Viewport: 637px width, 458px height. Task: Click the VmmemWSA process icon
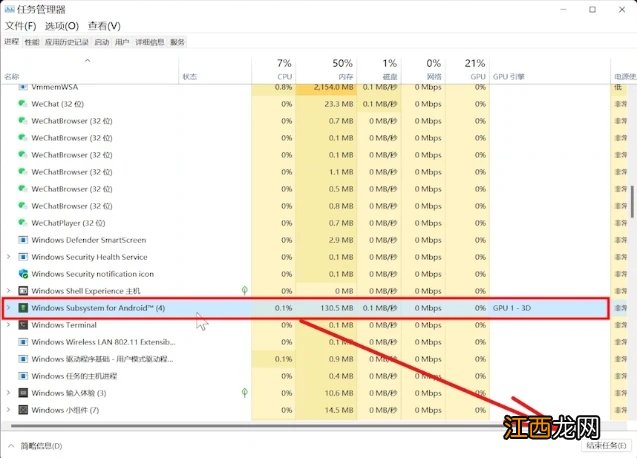pos(23,87)
